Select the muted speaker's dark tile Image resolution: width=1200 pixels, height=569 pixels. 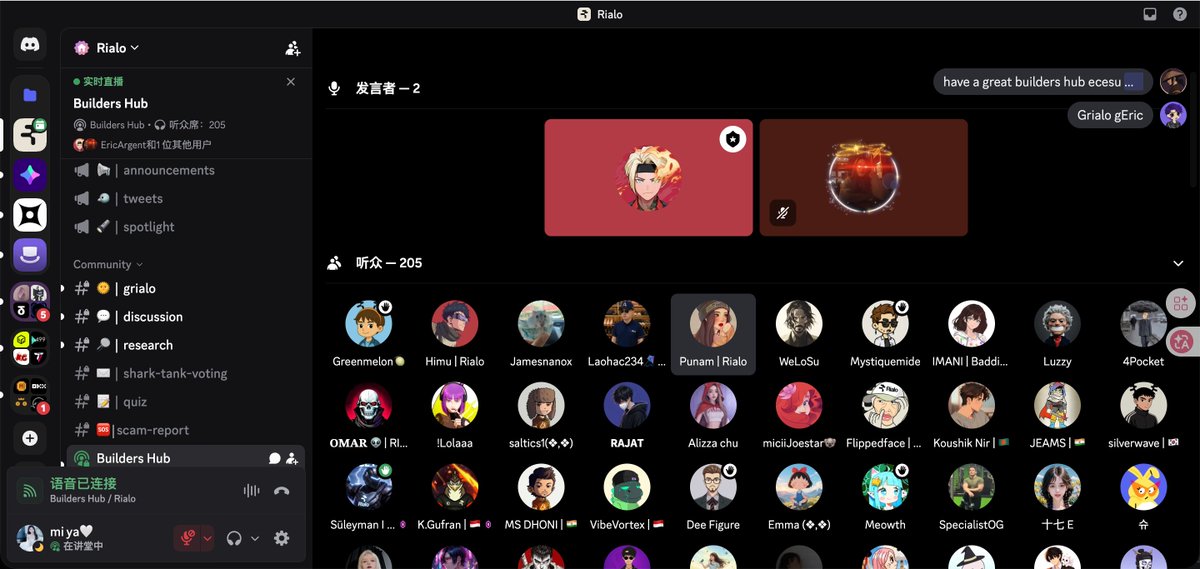pyautogui.click(x=863, y=177)
